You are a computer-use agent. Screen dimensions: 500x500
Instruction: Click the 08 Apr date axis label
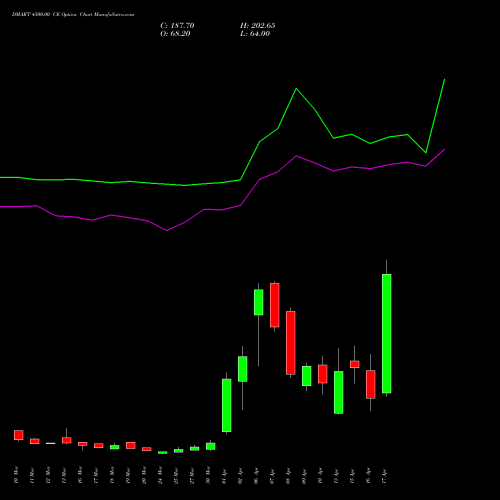pyautogui.click(x=288, y=477)
